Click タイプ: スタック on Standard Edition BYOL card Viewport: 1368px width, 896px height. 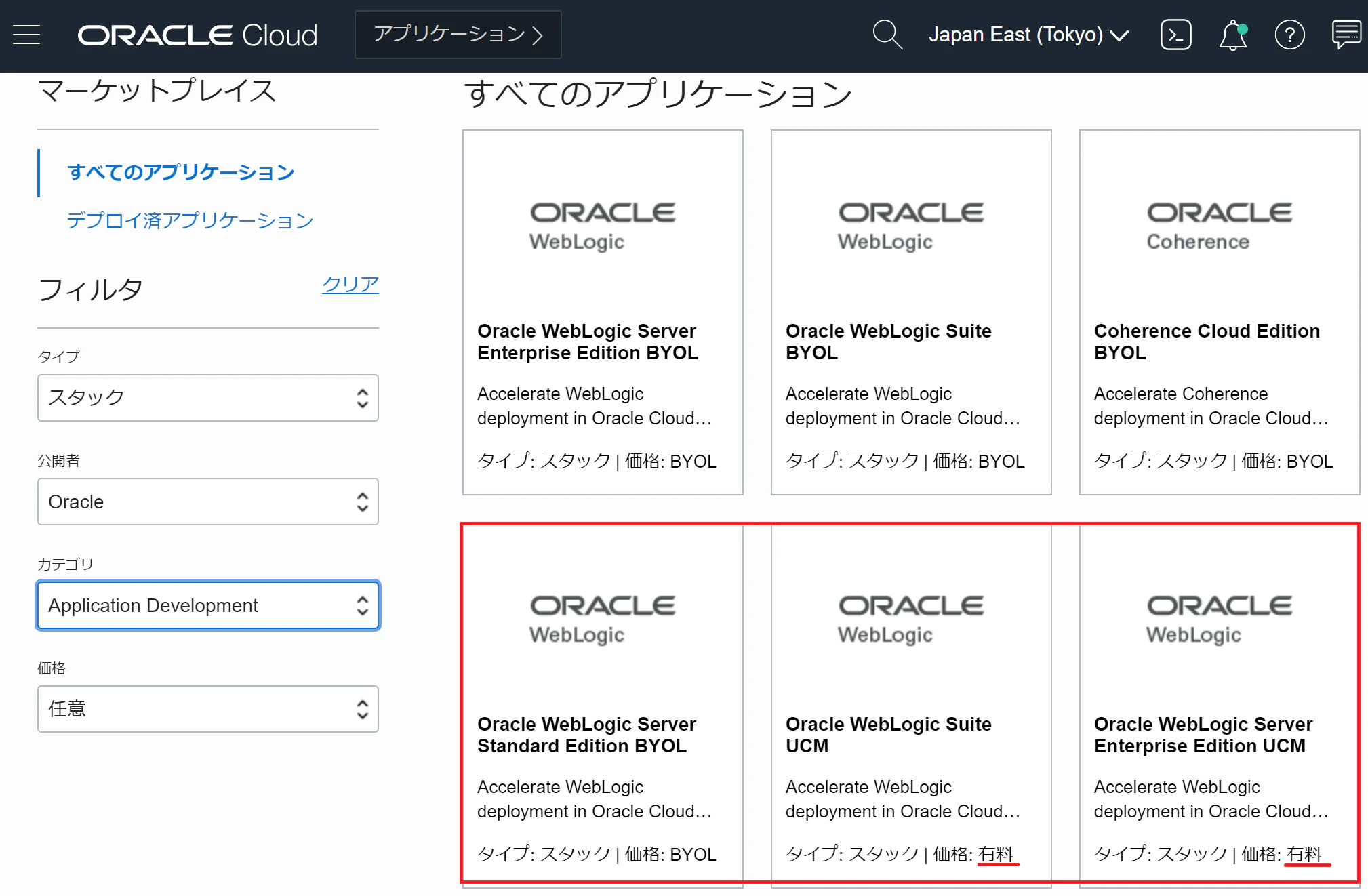(544, 854)
